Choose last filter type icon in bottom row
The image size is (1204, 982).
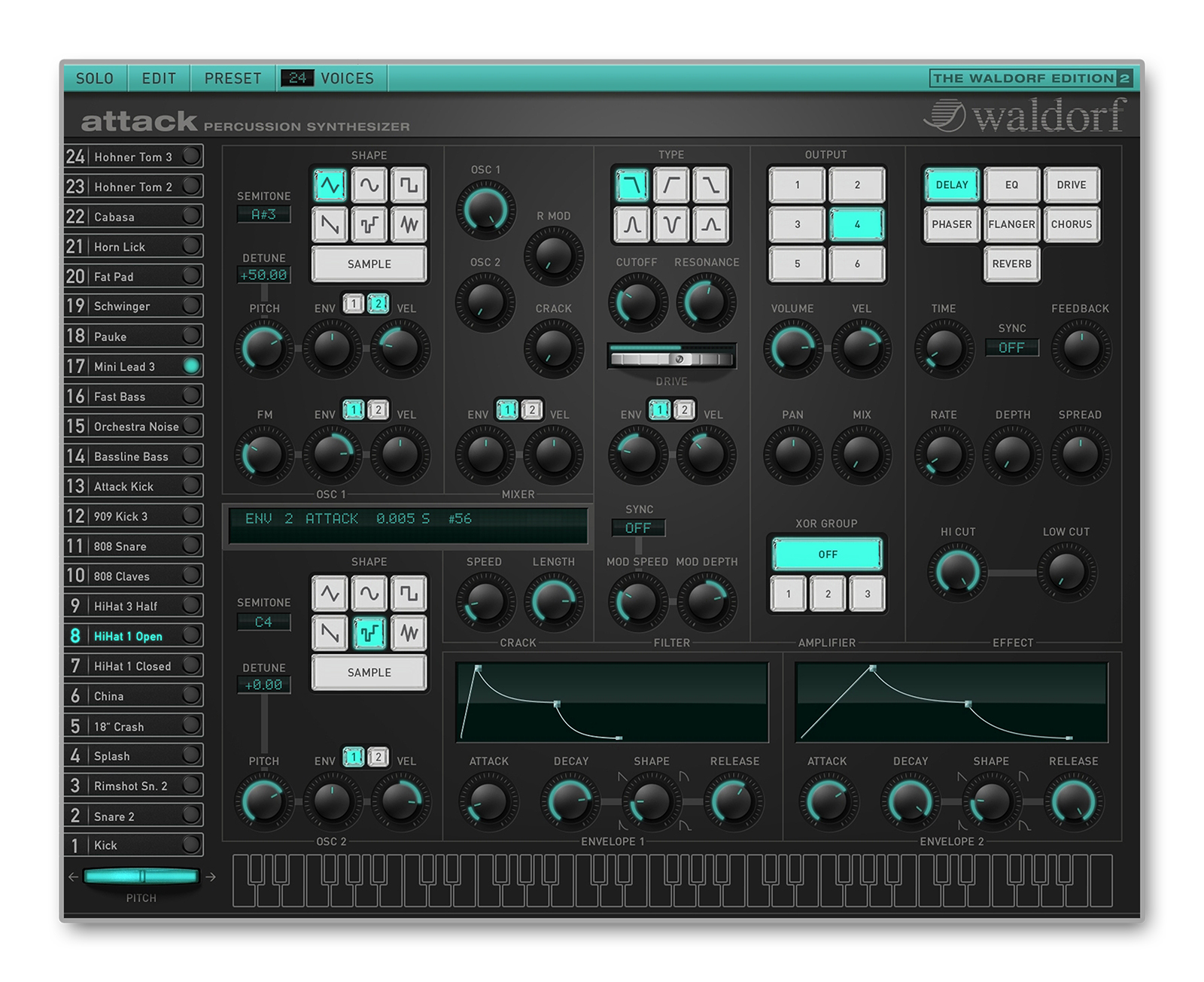point(710,224)
